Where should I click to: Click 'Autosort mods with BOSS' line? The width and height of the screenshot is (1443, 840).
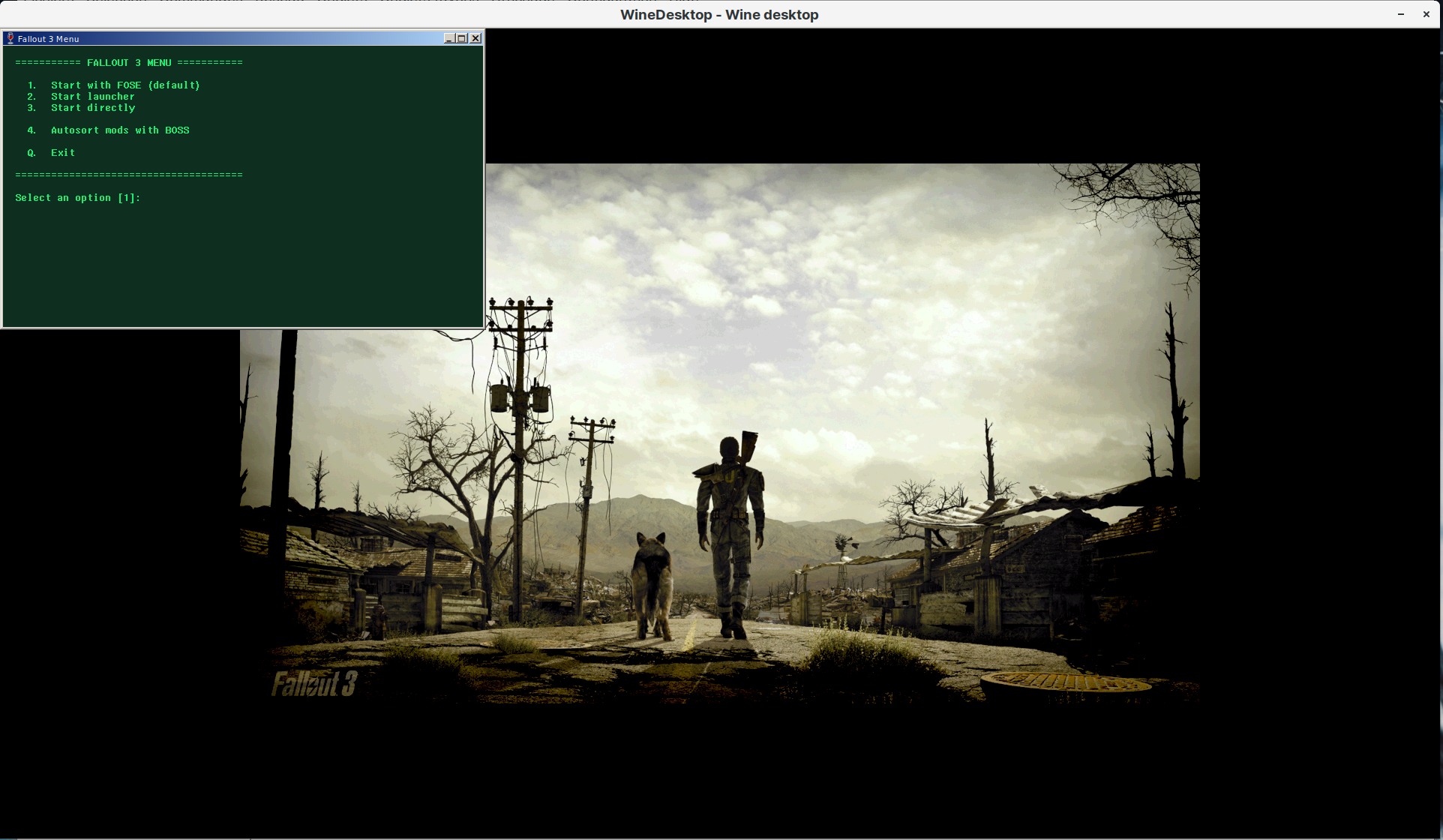click(x=120, y=130)
